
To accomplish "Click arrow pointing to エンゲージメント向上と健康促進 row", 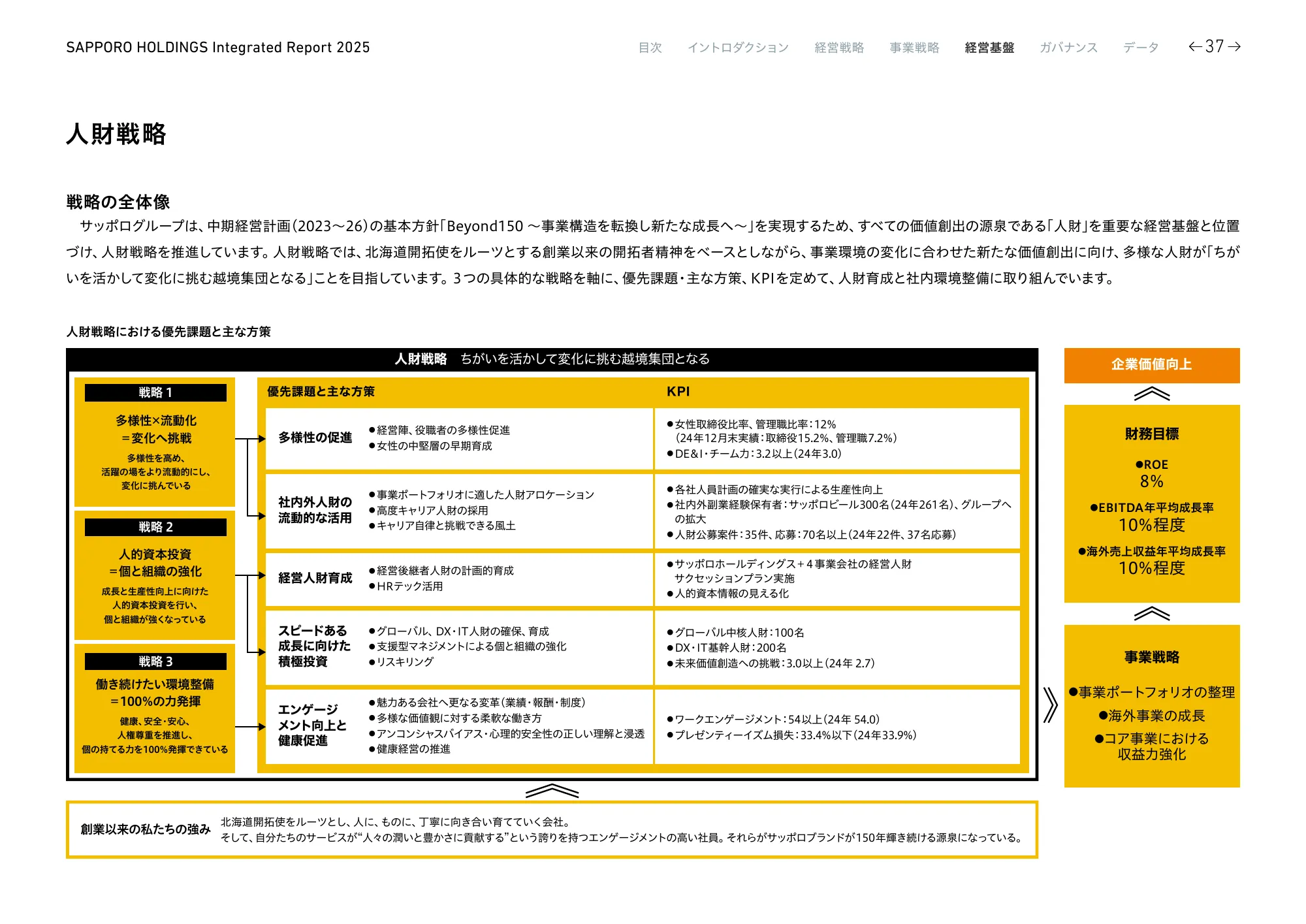I will coord(261,727).
